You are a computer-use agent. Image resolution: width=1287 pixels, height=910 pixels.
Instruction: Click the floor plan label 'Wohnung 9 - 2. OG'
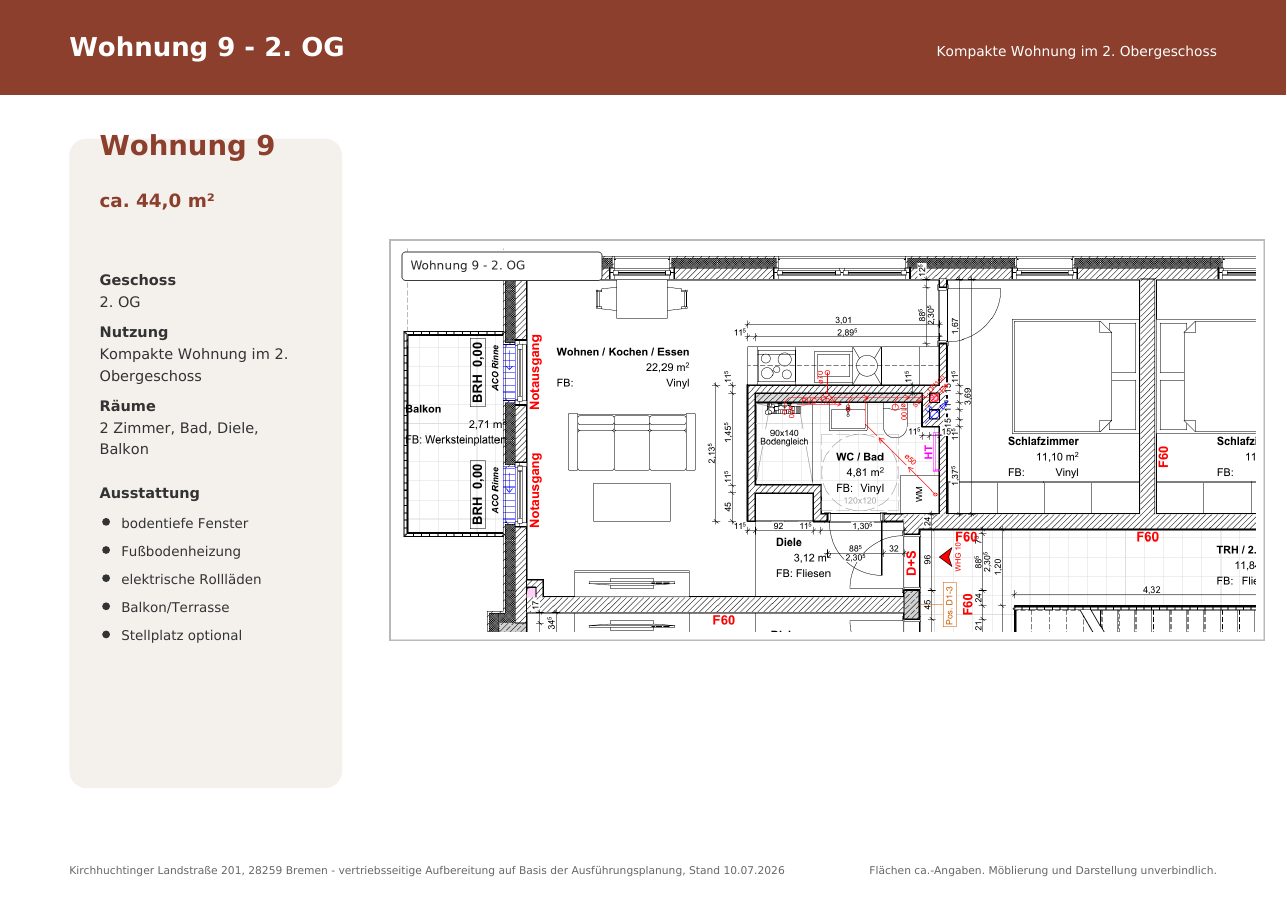467,266
